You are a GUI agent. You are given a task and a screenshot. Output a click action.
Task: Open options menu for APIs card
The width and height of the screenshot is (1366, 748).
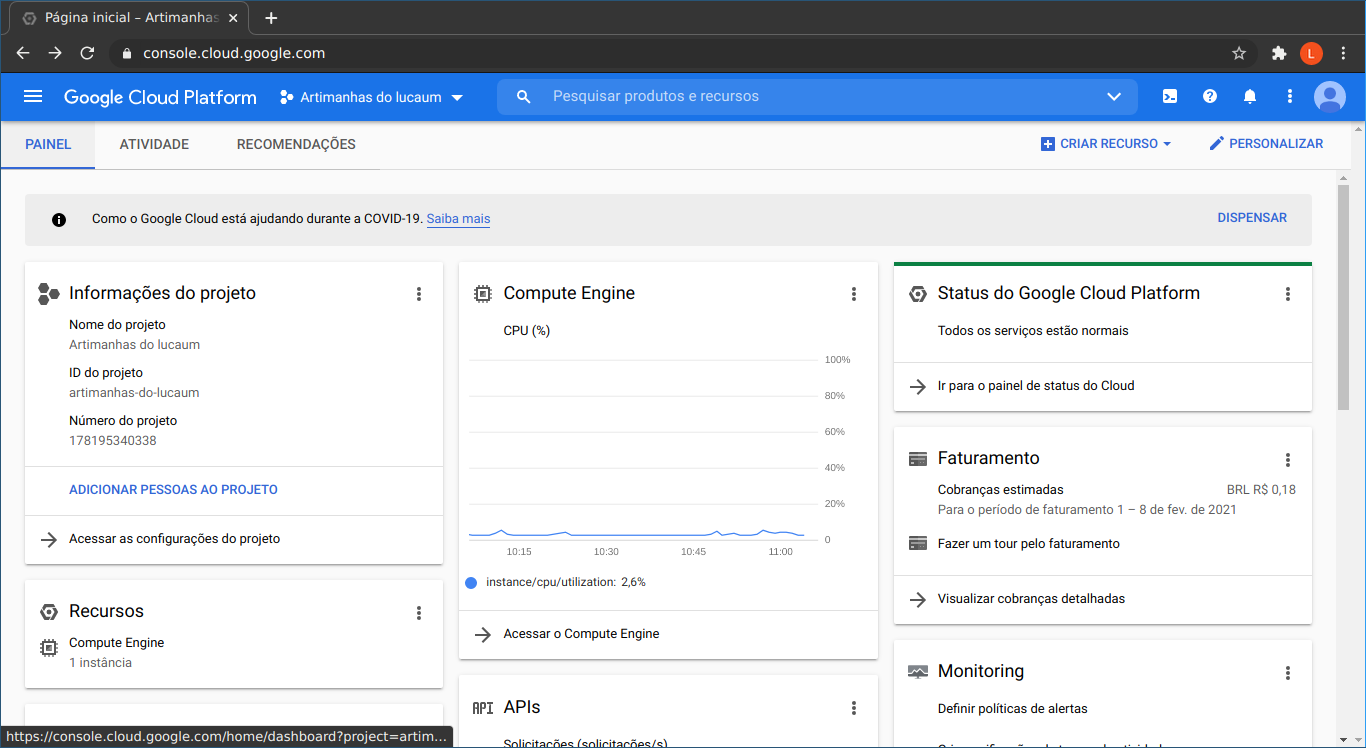pyautogui.click(x=854, y=708)
